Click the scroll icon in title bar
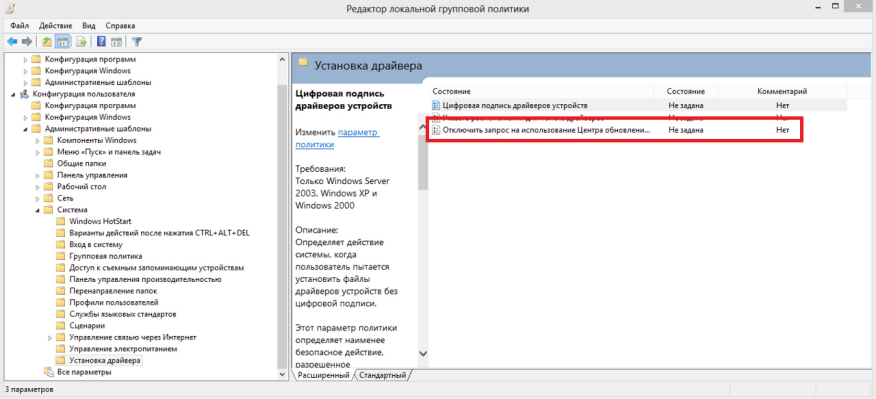This screenshot has width=876, height=399. [x=10, y=8]
